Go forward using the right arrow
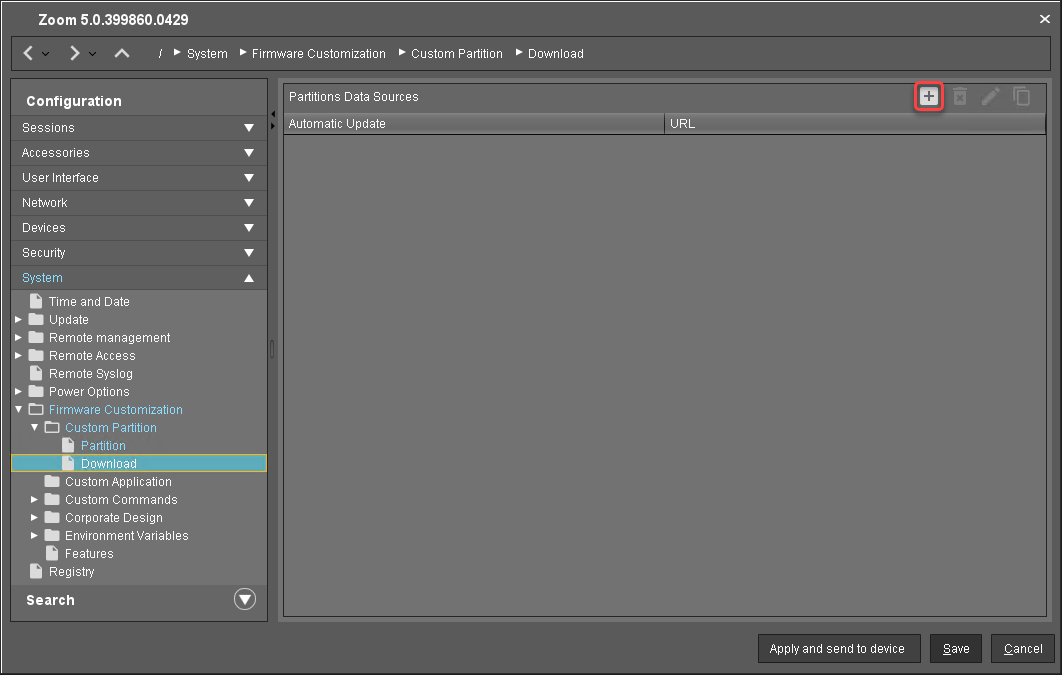 pos(75,53)
